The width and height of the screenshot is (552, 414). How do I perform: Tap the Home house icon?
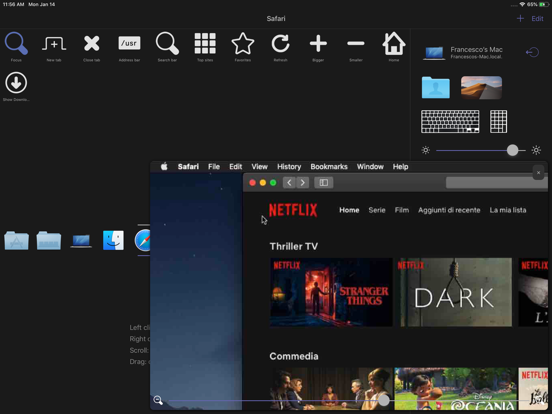[394, 44]
